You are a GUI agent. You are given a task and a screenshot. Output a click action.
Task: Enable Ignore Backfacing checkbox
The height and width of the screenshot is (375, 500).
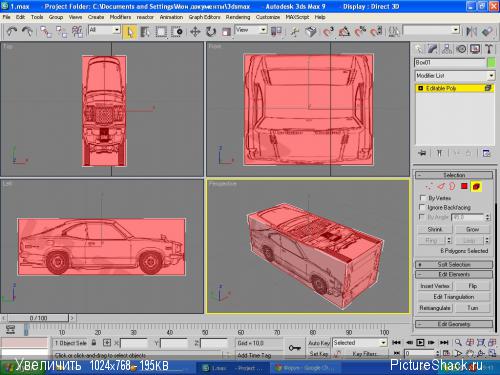423,207
